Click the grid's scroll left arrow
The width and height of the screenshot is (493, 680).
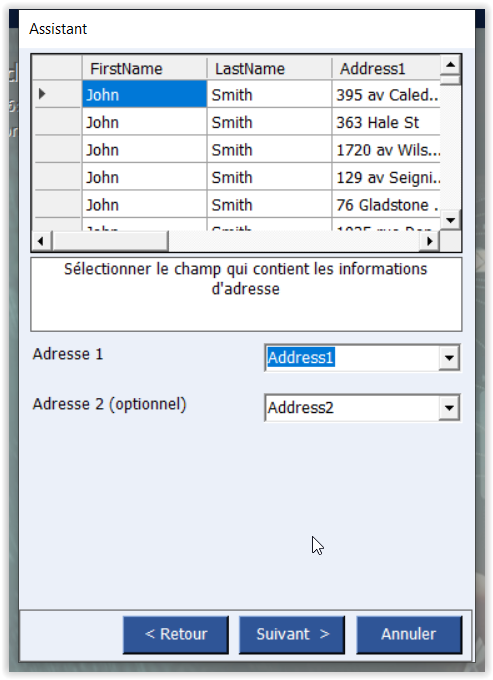point(42,241)
